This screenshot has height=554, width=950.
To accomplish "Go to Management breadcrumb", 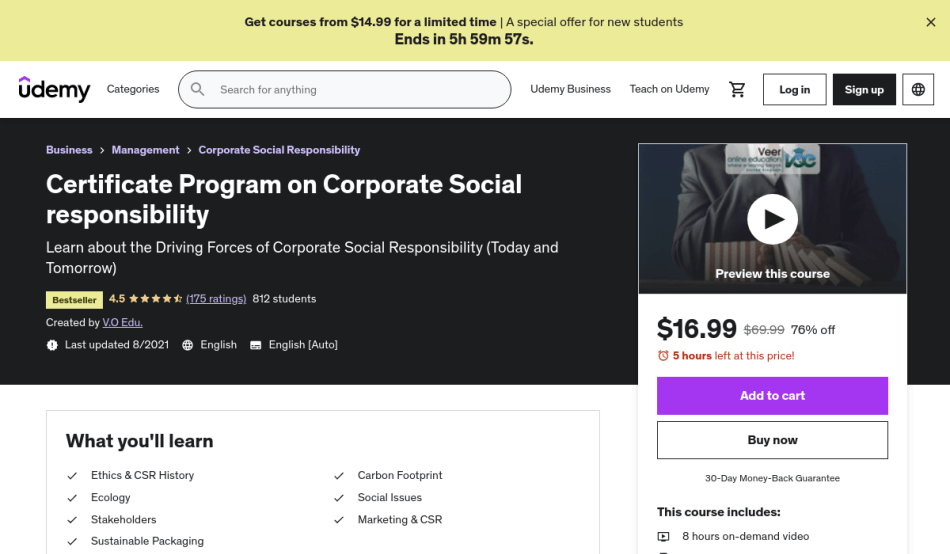I will point(145,150).
